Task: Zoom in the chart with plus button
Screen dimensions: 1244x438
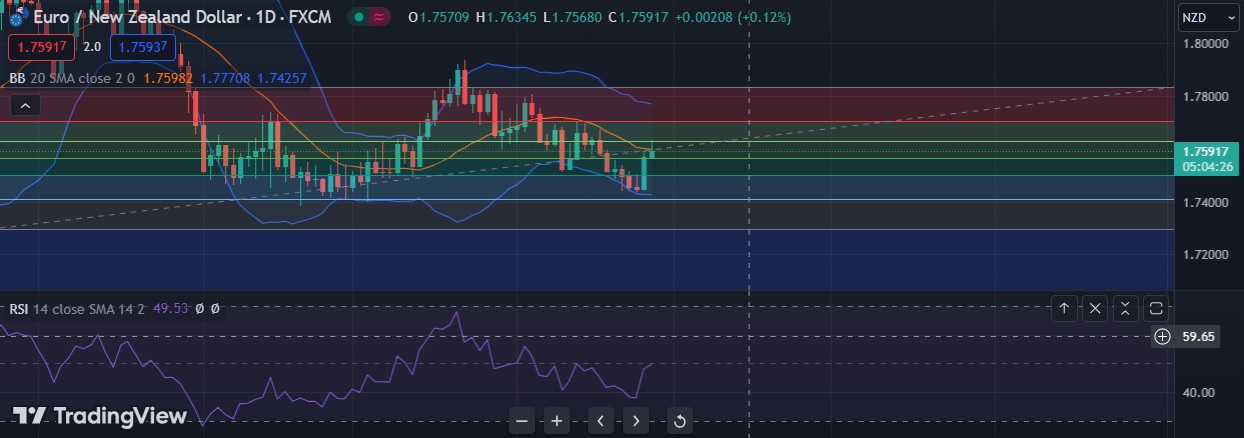Action: pos(557,421)
